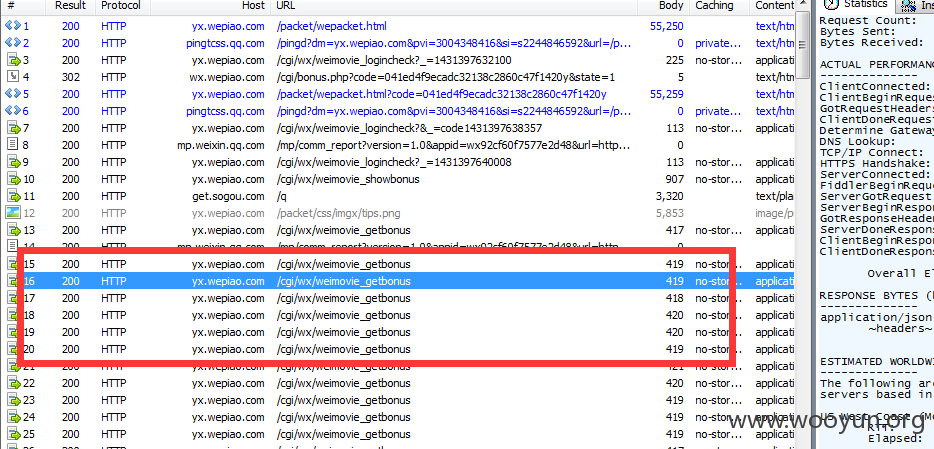Click the "TCP/IP Connect:" statistics line
The height and width of the screenshot is (449, 934).
pyautogui.click(x=869, y=152)
